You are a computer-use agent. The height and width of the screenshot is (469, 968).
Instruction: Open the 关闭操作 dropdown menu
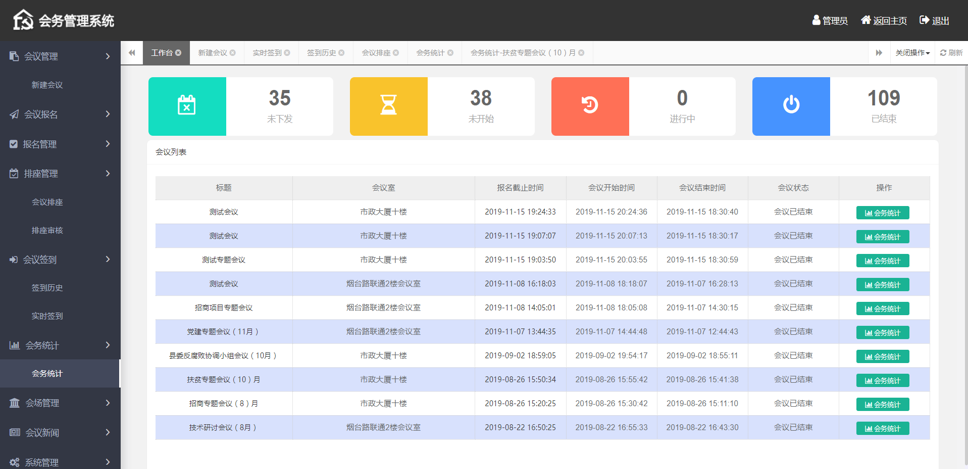click(x=911, y=53)
